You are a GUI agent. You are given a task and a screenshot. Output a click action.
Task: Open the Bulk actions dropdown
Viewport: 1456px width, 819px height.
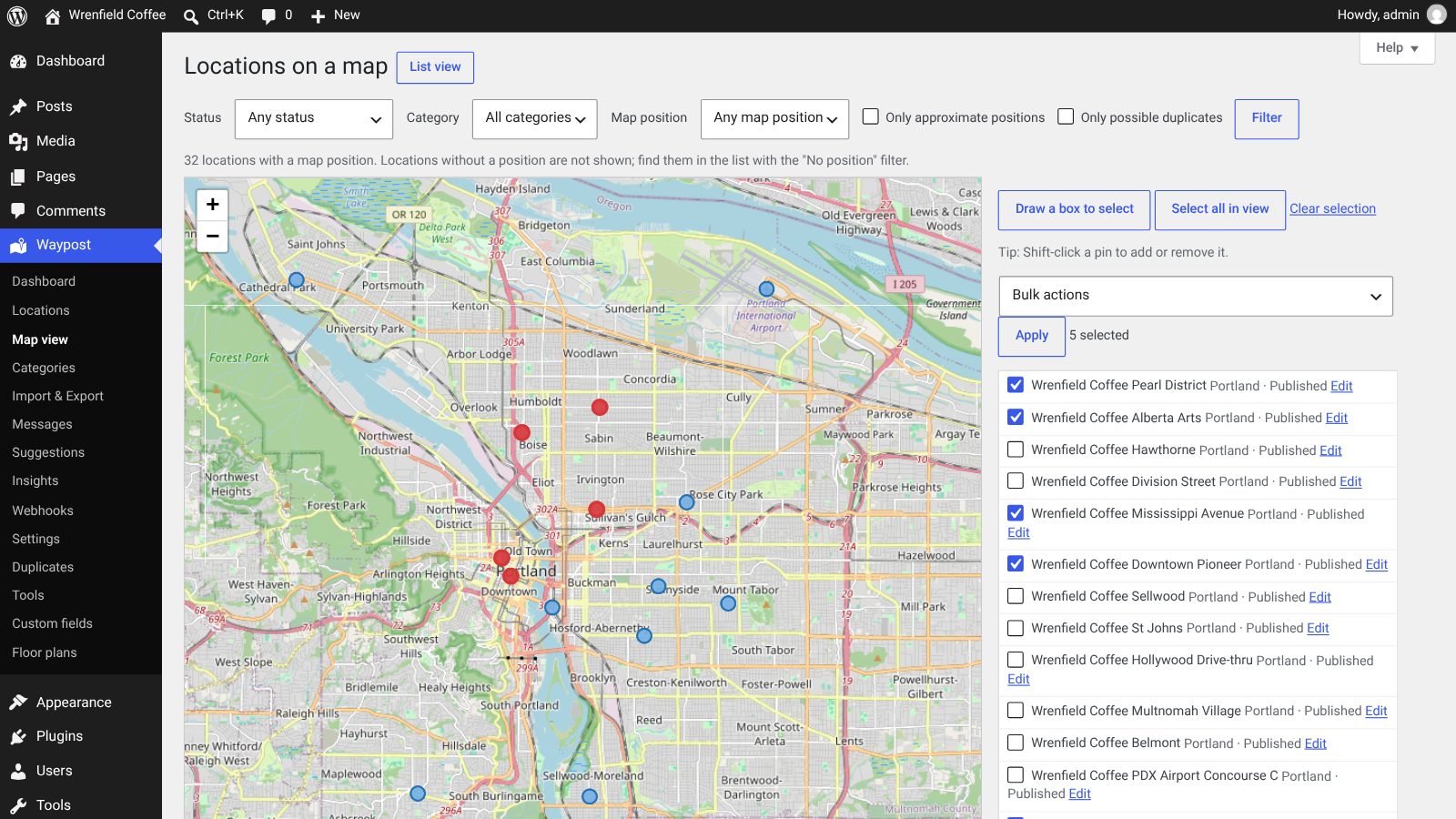click(x=1196, y=296)
